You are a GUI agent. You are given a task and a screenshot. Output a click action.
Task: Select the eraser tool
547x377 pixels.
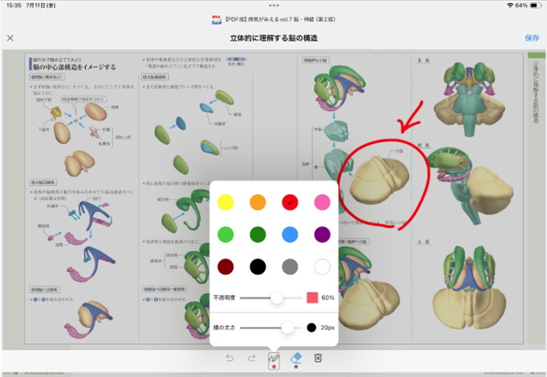point(296,359)
